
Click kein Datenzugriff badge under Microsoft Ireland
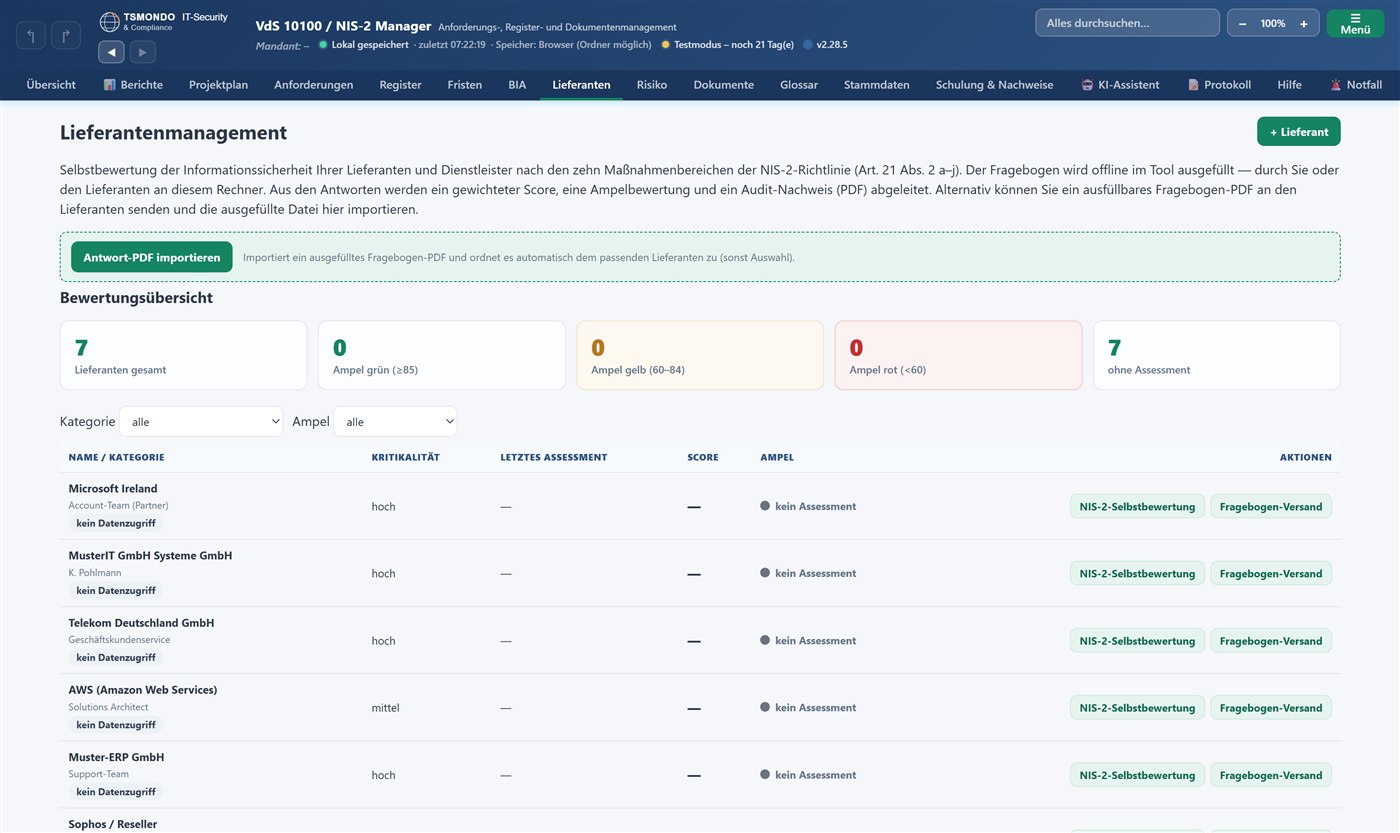[x=116, y=523]
